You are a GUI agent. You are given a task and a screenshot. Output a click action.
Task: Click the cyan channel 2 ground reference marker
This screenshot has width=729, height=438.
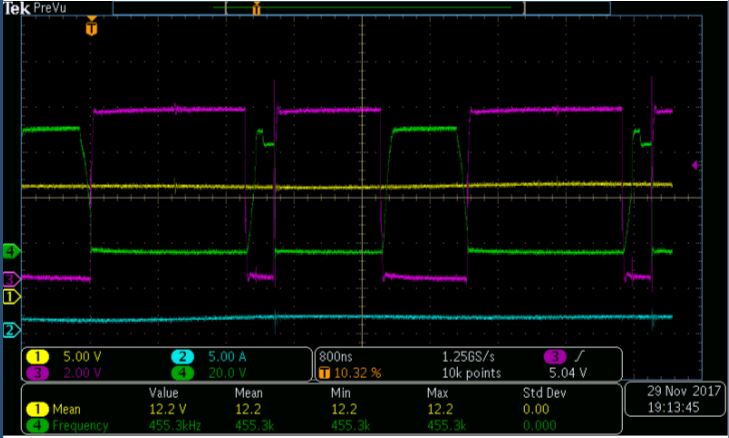click(x=12, y=330)
